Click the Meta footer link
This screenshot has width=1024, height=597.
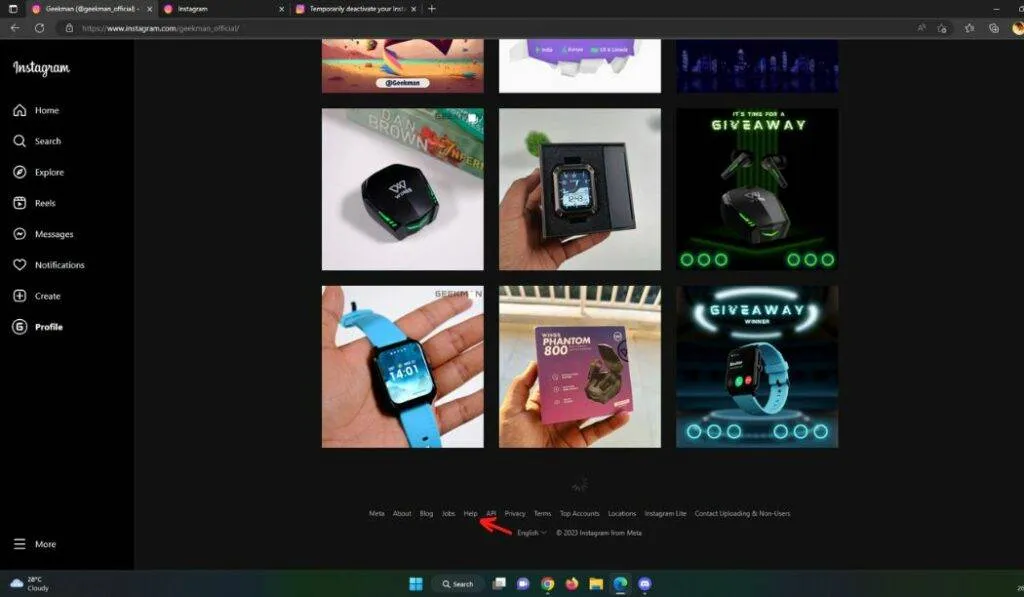point(377,513)
